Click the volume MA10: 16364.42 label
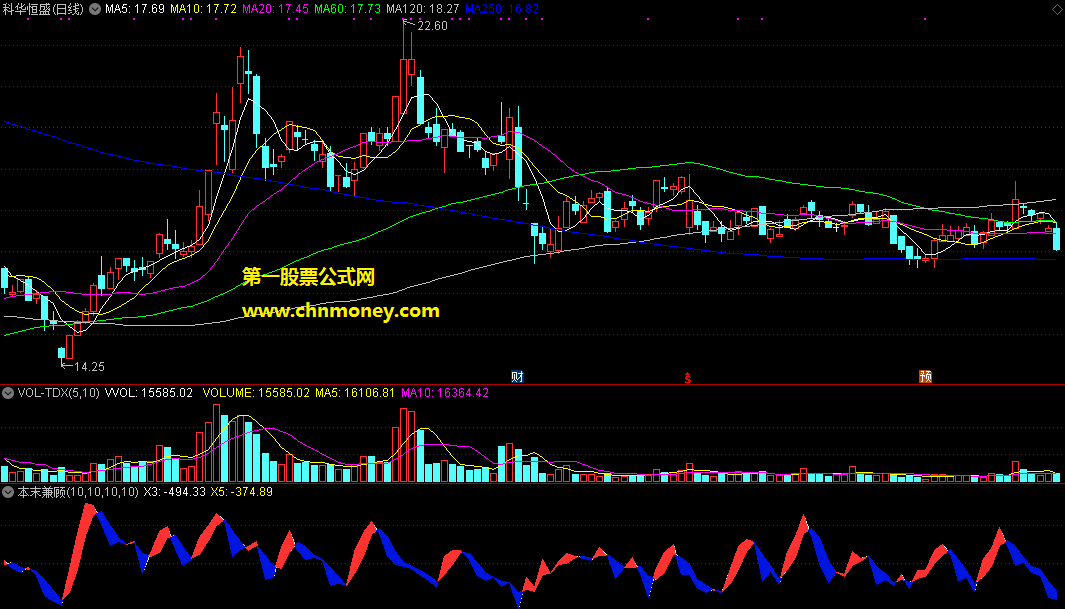The height and width of the screenshot is (609, 1065). (x=445, y=393)
